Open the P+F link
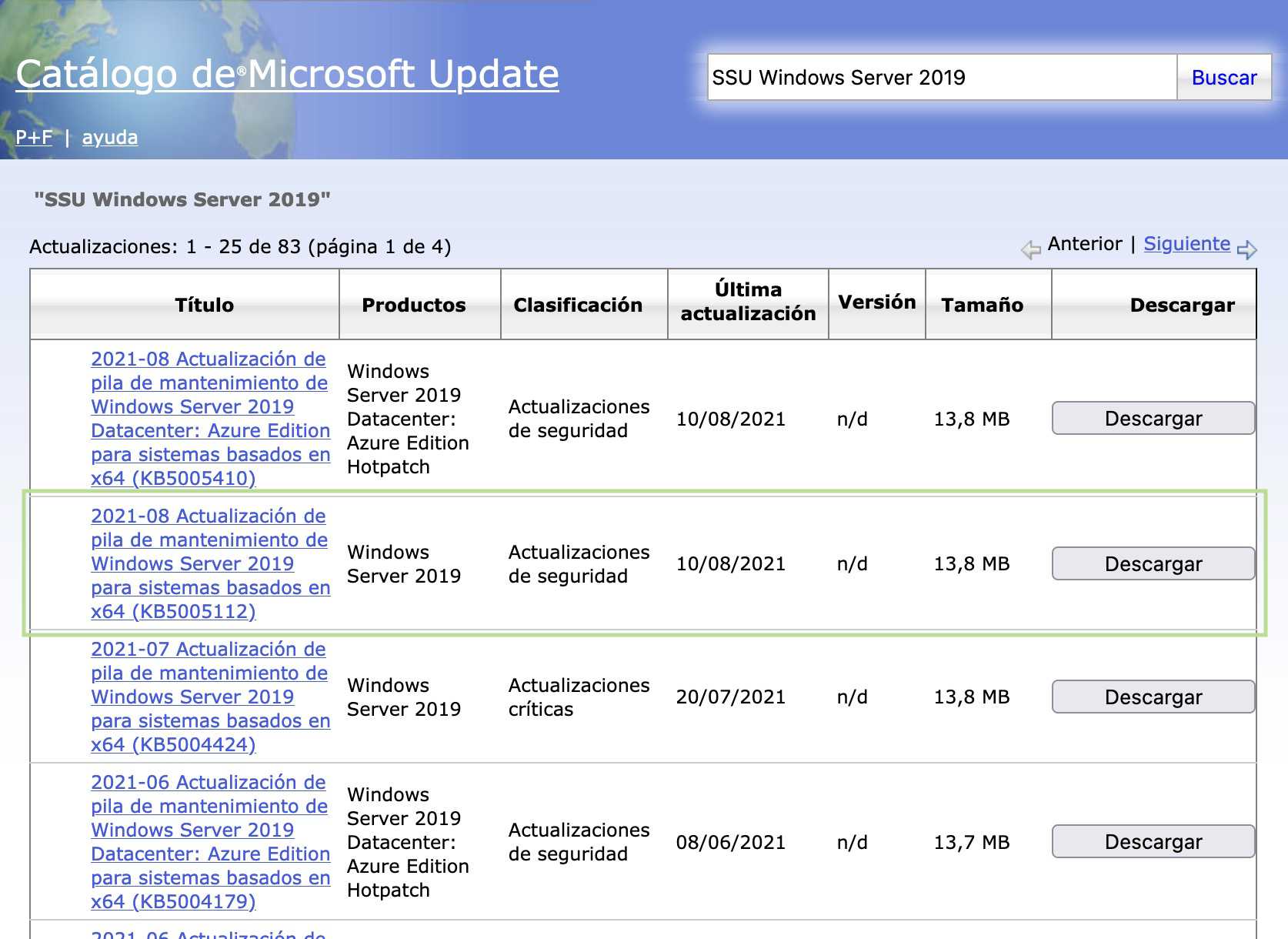 34,137
